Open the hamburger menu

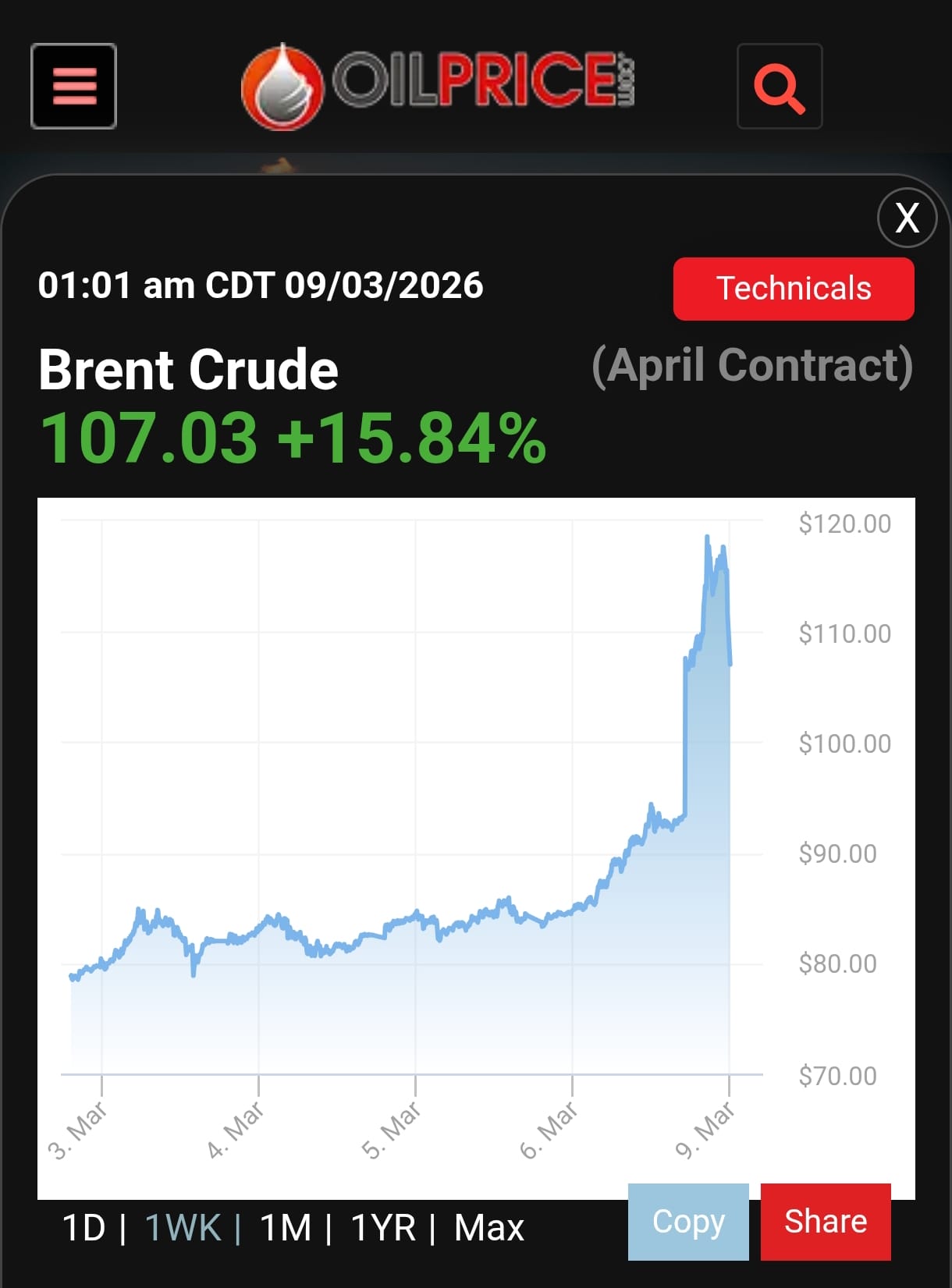tap(74, 86)
